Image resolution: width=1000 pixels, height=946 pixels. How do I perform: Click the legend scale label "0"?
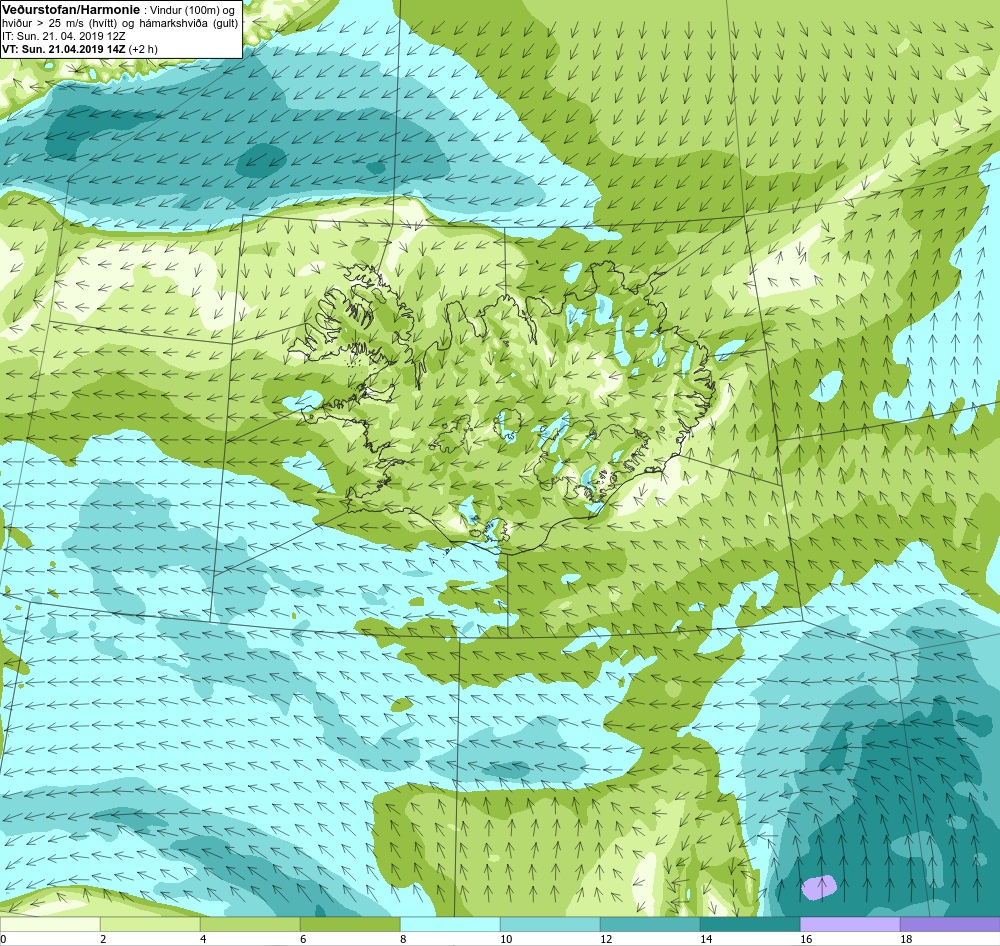[3, 939]
